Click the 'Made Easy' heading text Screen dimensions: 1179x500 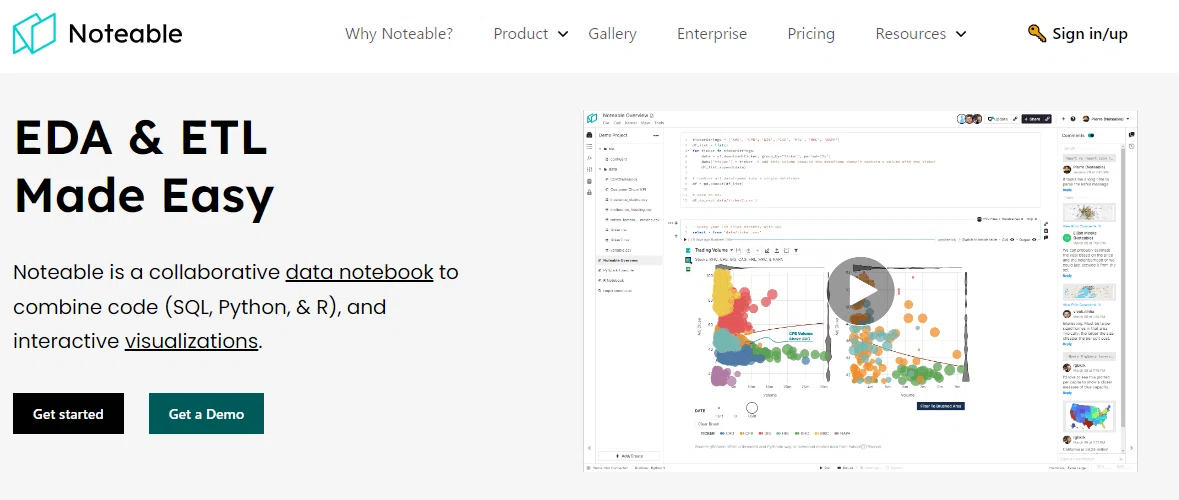click(x=144, y=196)
